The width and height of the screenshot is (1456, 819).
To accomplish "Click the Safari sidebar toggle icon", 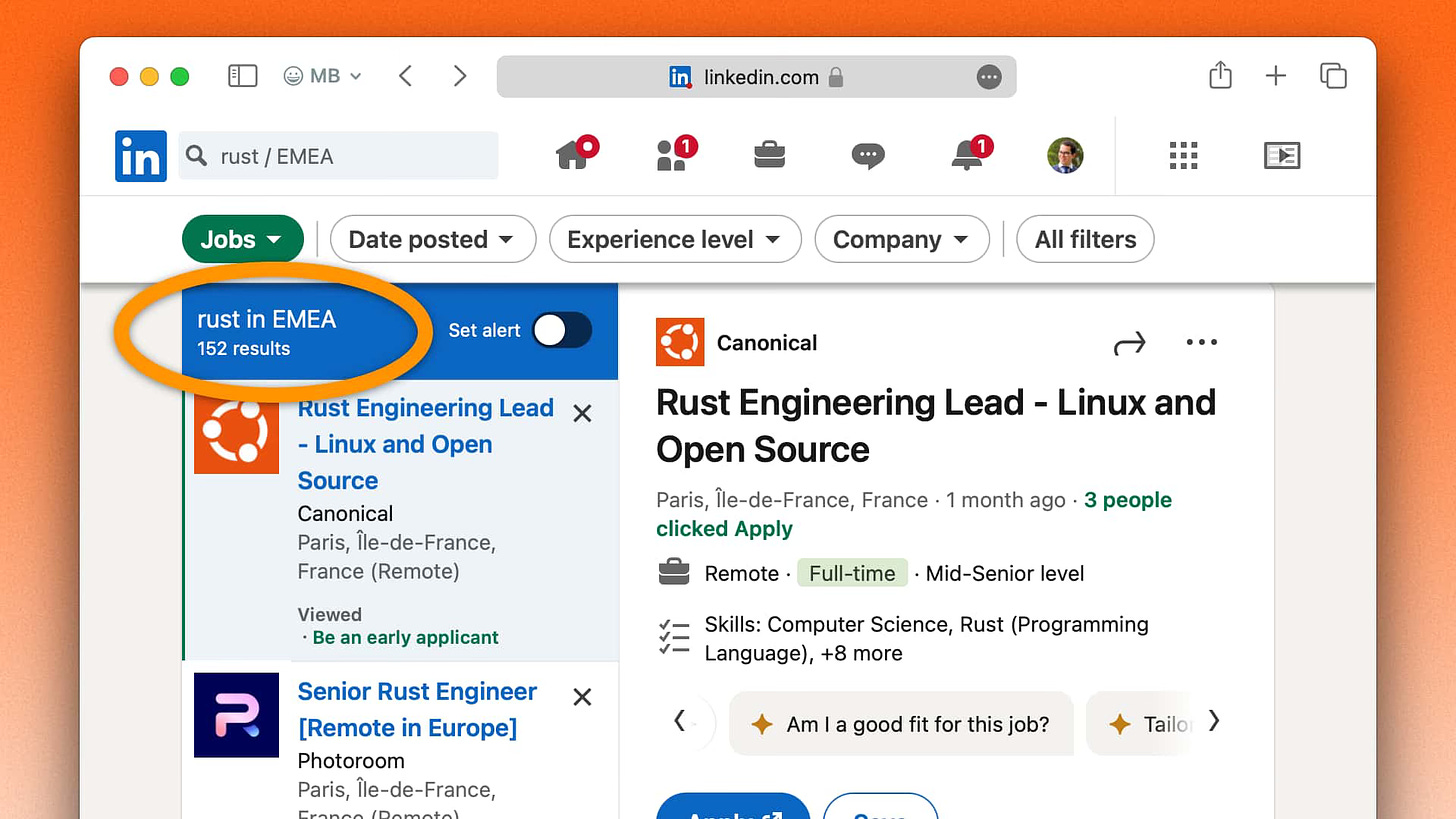I will coord(243,76).
